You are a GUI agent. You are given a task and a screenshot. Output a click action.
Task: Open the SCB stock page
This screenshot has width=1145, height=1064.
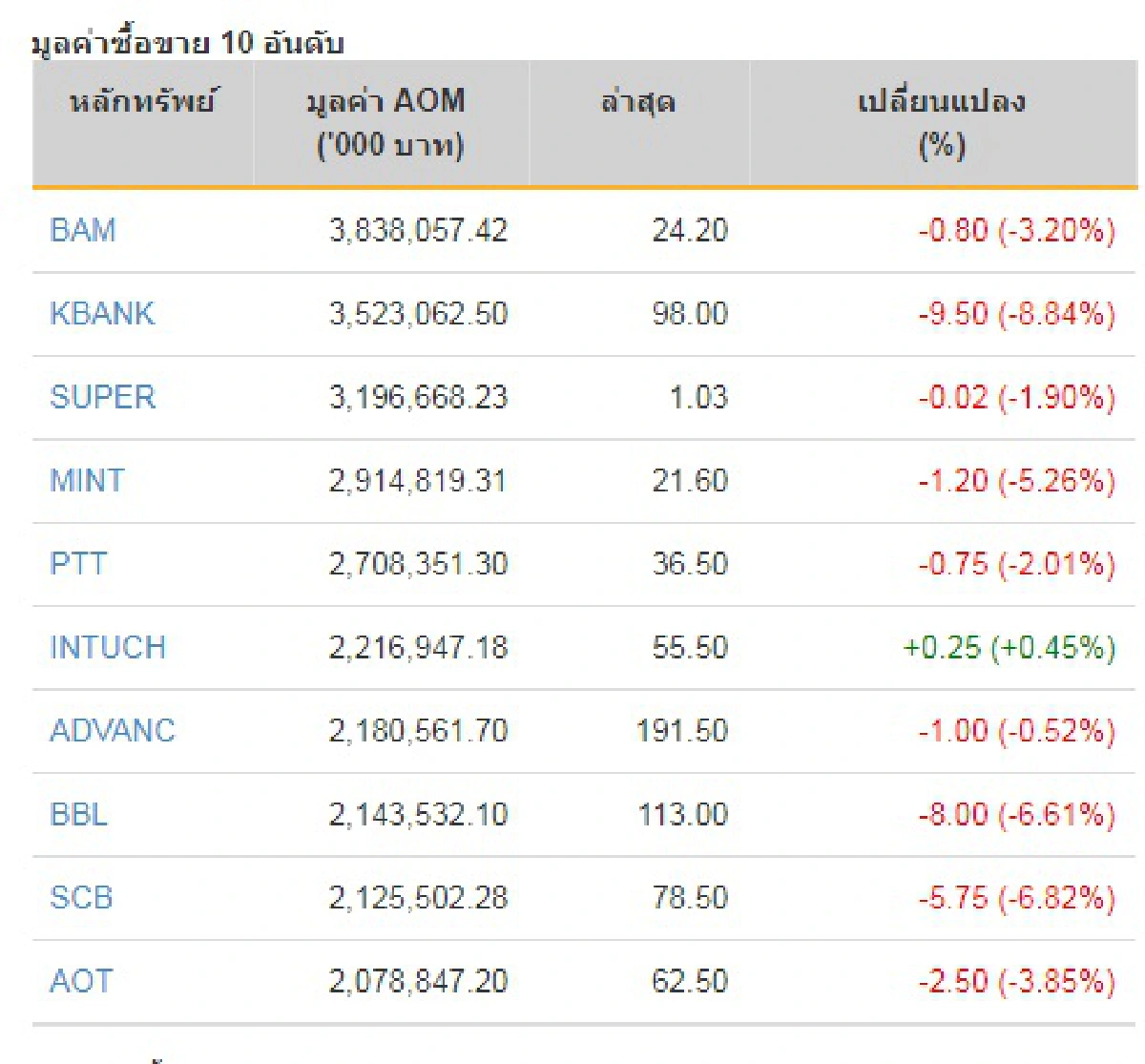pos(81,898)
